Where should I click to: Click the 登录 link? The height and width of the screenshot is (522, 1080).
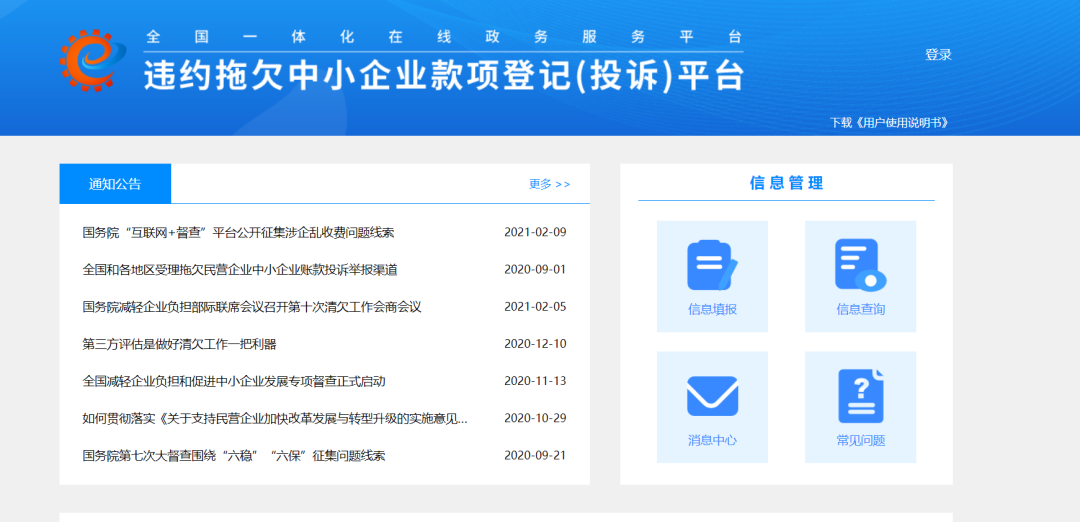coord(938,55)
